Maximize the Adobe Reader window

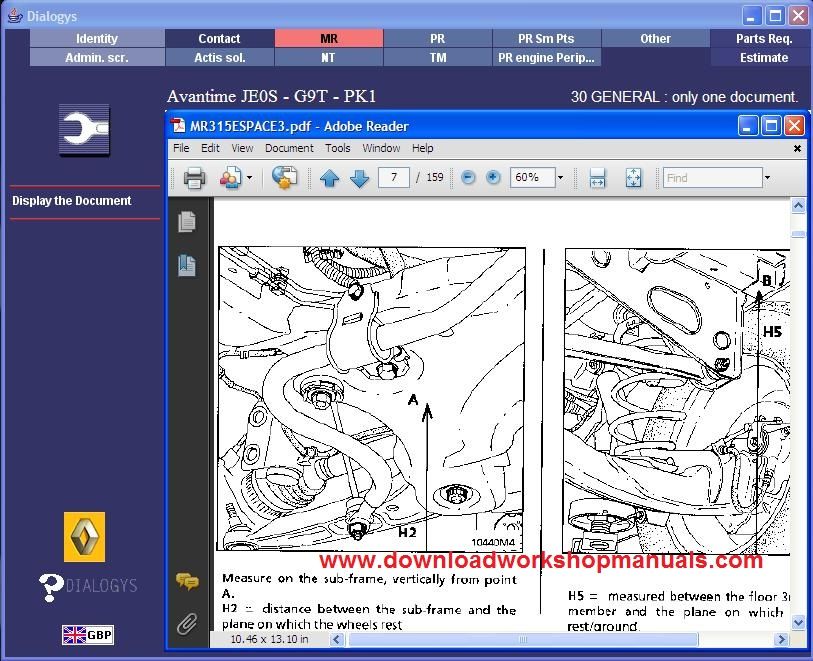(x=770, y=126)
